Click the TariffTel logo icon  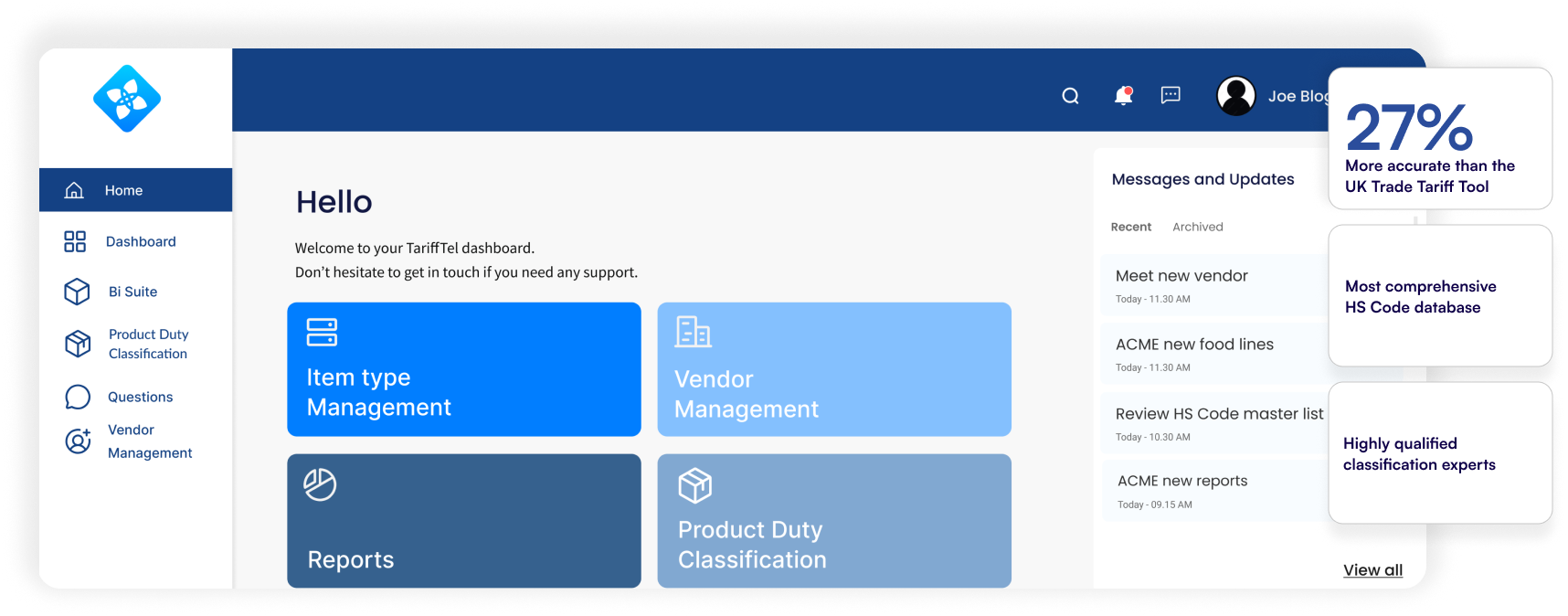tap(127, 99)
